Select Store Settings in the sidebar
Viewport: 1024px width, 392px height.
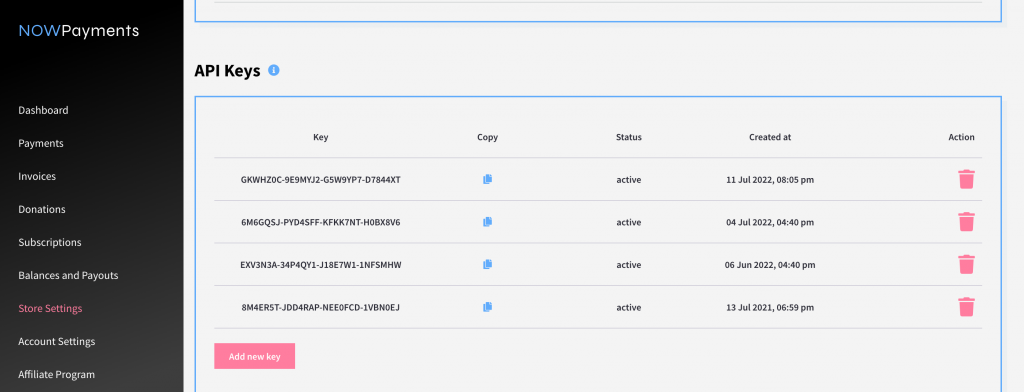[50, 308]
